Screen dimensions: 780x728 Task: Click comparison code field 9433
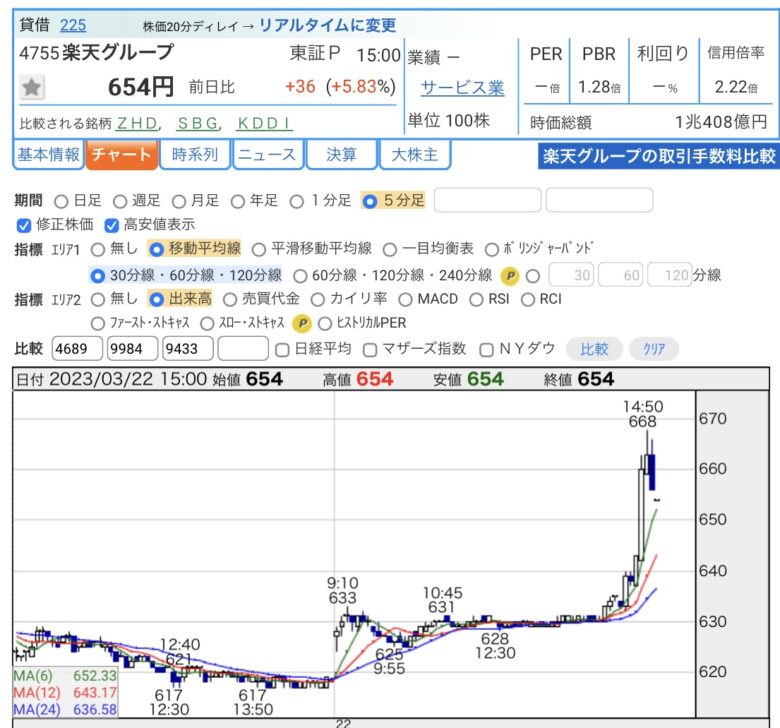click(188, 349)
